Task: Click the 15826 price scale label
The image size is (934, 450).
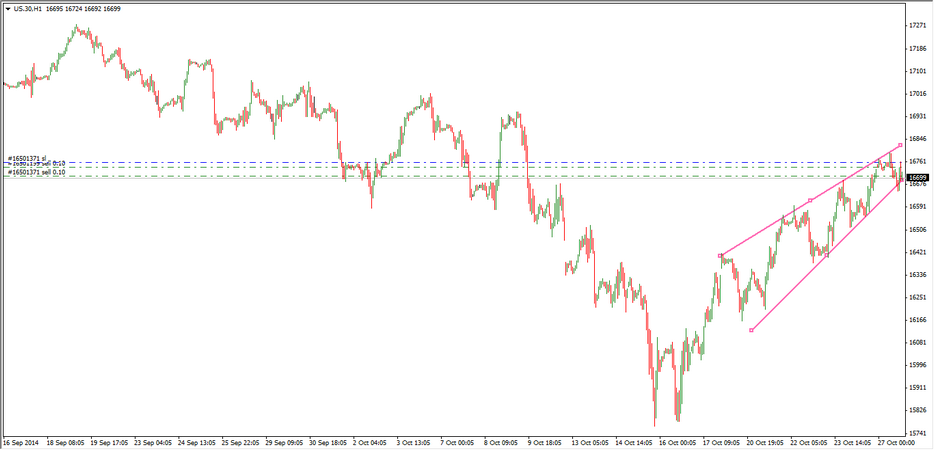Action: click(x=917, y=410)
